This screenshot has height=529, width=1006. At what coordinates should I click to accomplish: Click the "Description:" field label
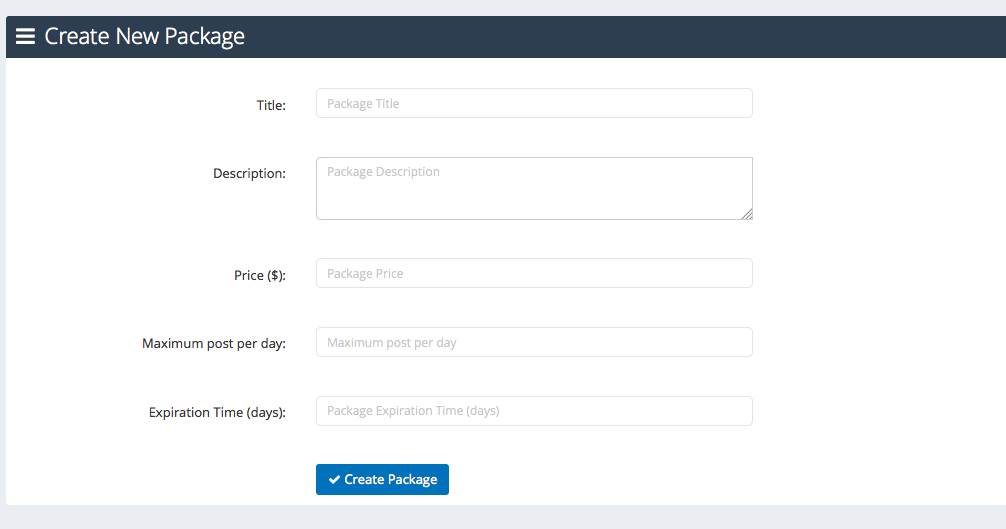[x=250, y=174]
